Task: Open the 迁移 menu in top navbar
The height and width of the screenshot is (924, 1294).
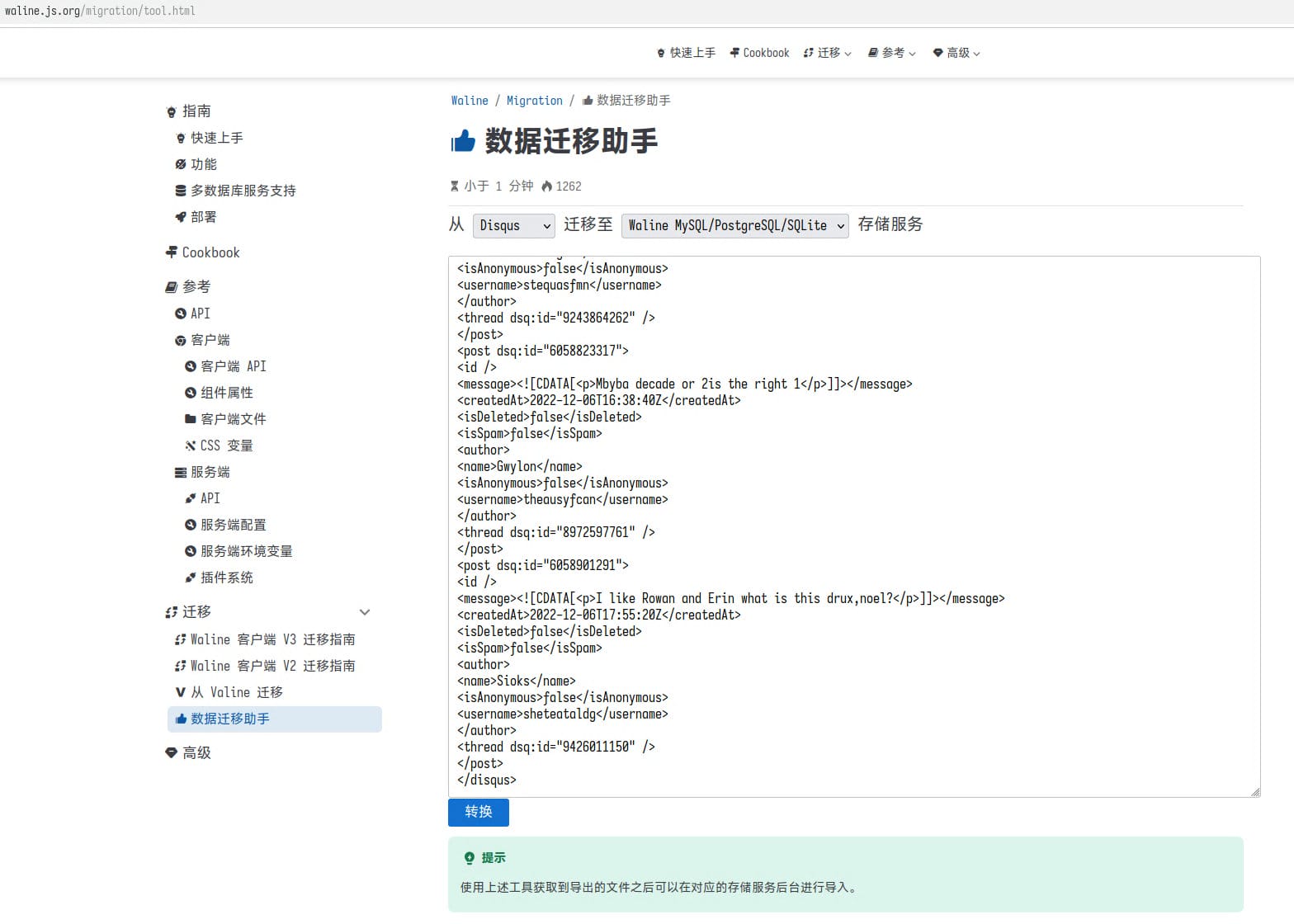Action: 828,53
